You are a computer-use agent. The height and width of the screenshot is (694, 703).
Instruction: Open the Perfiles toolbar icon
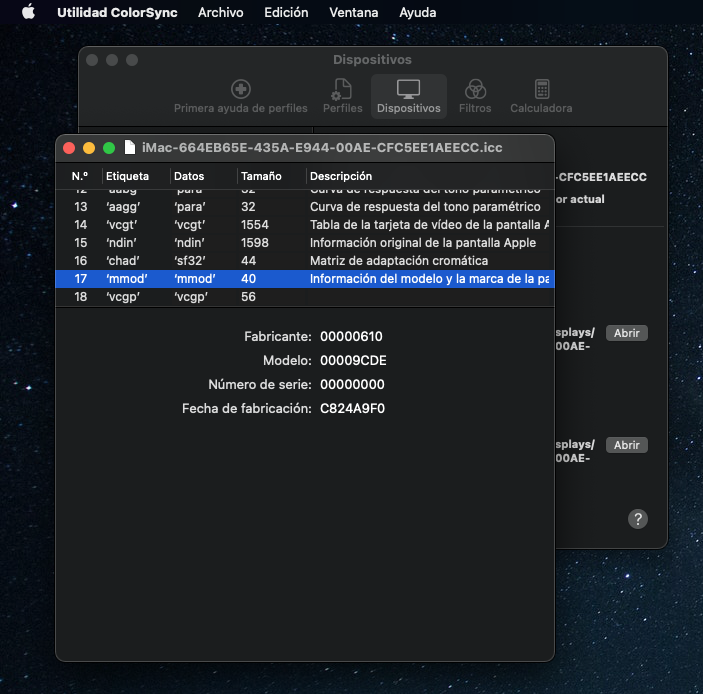pyautogui.click(x=343, y=96)
